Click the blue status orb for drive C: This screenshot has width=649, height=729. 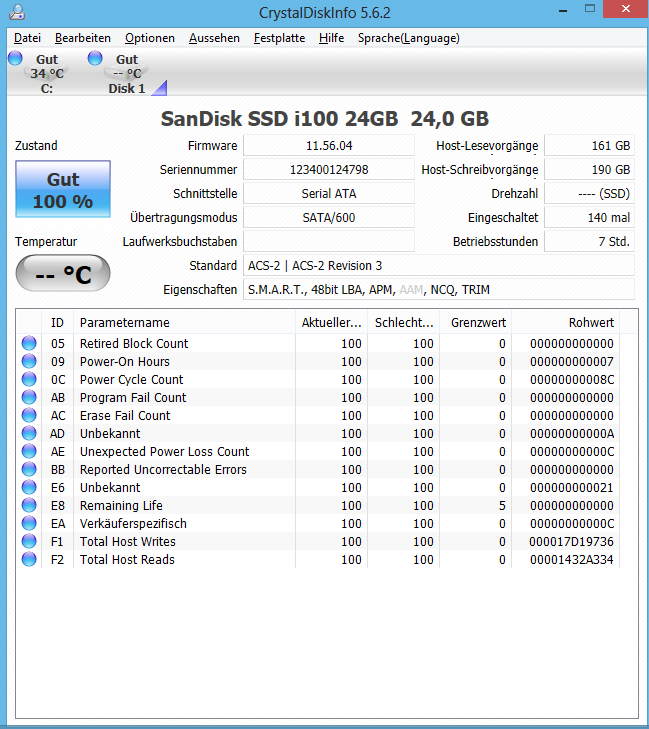coord(15,58)
